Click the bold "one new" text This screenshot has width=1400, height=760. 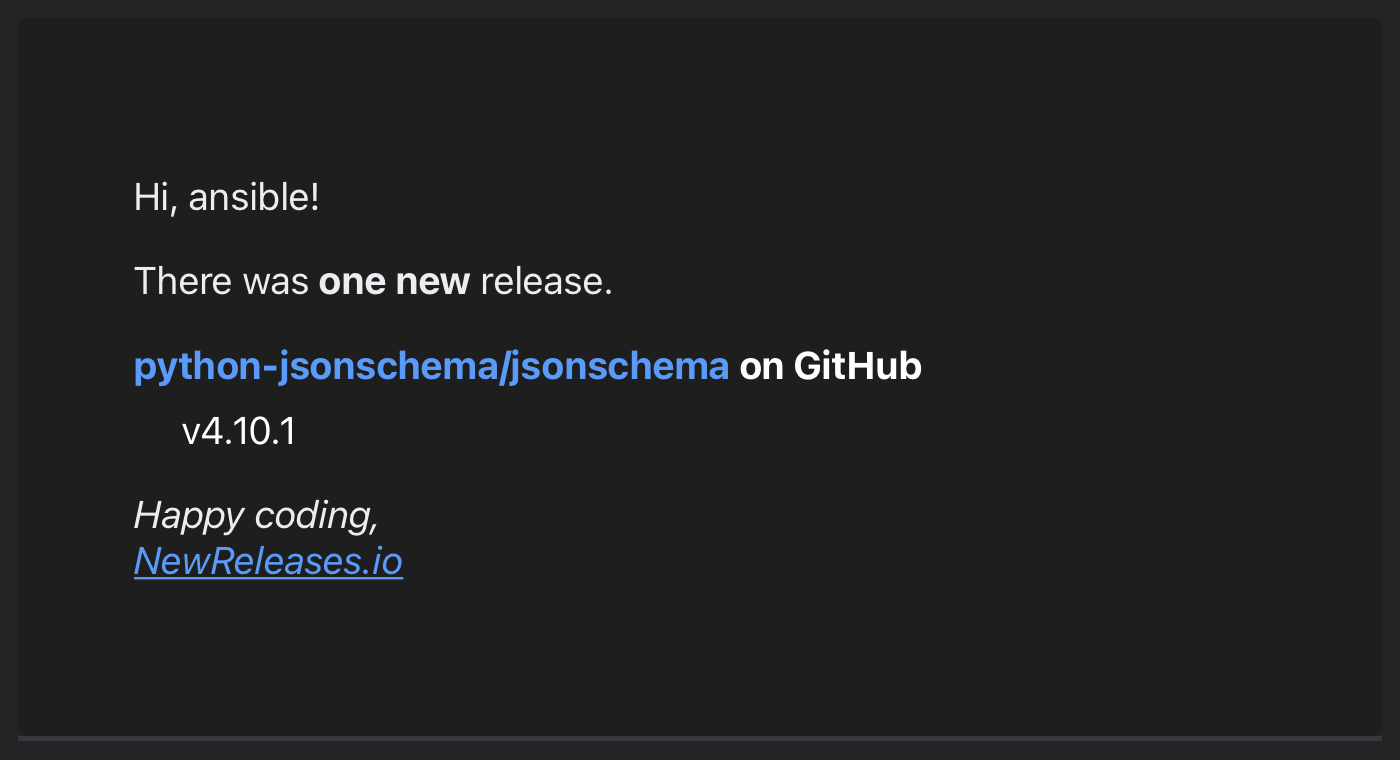(x=394, y=282)
